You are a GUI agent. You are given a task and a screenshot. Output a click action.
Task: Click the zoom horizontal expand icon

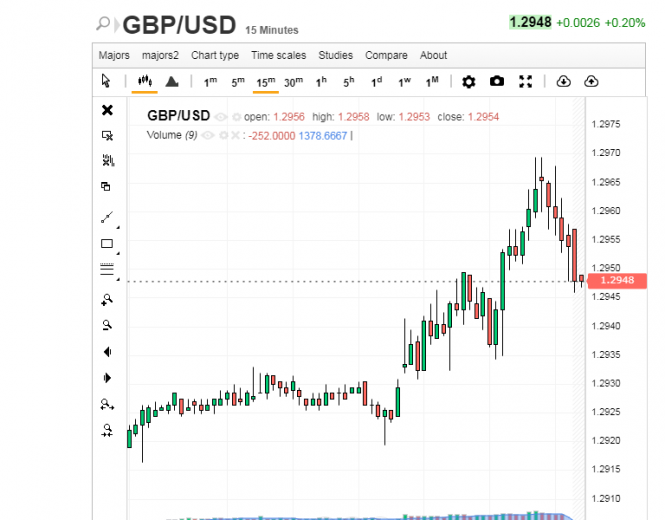click(107, 404)
